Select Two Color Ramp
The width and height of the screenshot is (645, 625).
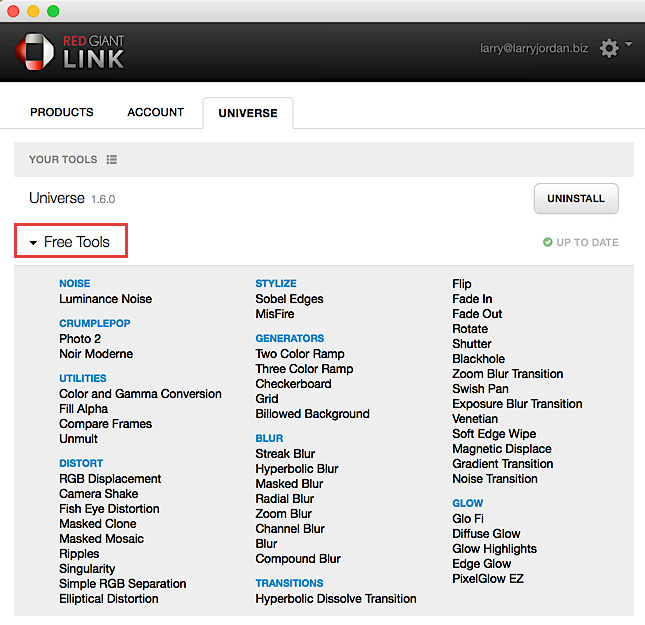pyautogui.click(x=300, y=354)
